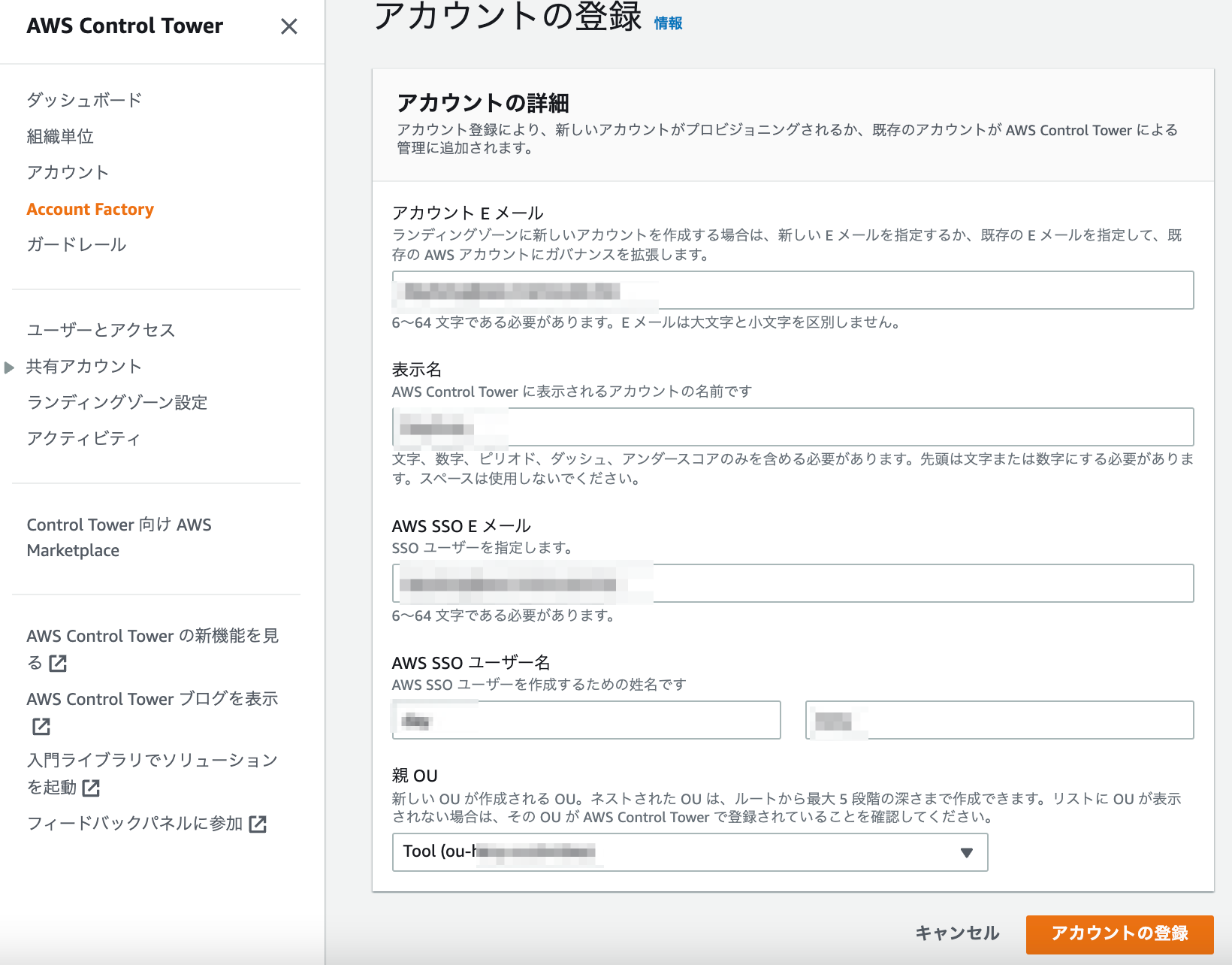1232x965 pixels.
Task: Click the AWS SSO ユーザー名 label
Action: 471,663
